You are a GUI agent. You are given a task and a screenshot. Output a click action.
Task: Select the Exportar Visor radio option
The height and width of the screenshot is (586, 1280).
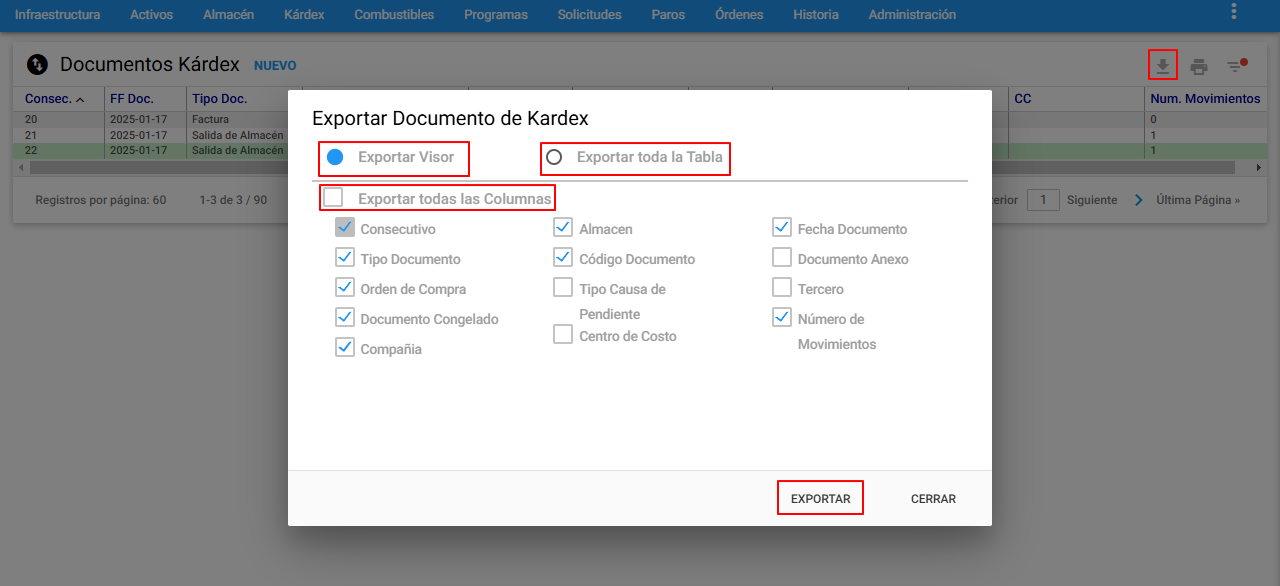click(x=335, y=157)
